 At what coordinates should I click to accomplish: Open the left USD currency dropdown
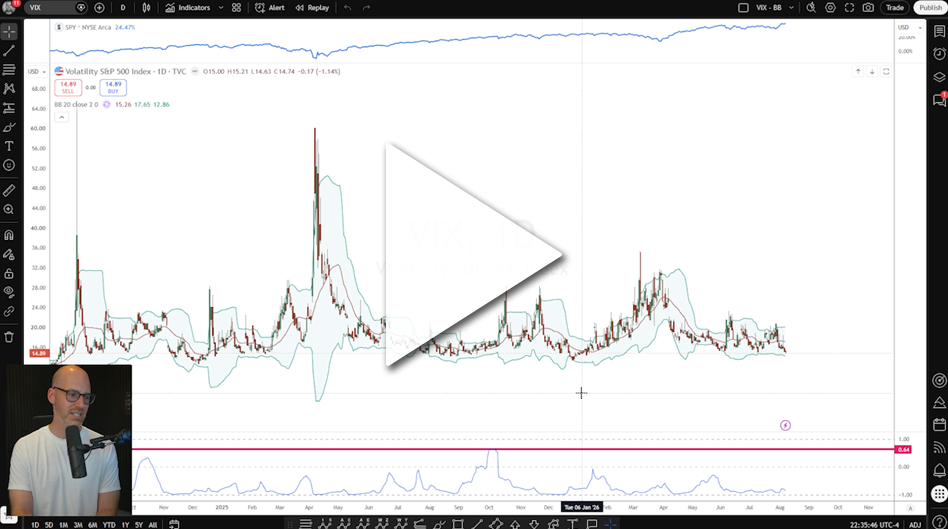click(x=36, y=71)
